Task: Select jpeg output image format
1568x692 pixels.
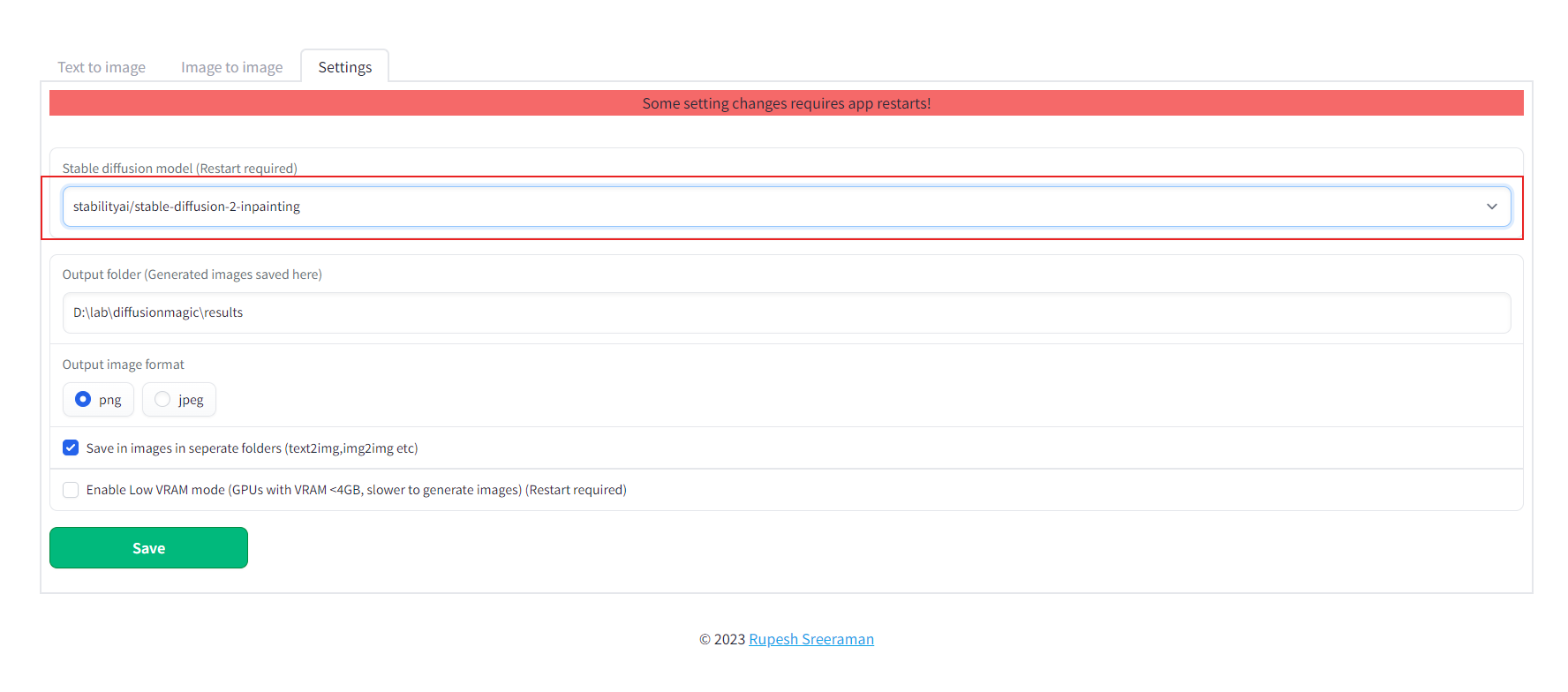Action: [x=179, y=400]
